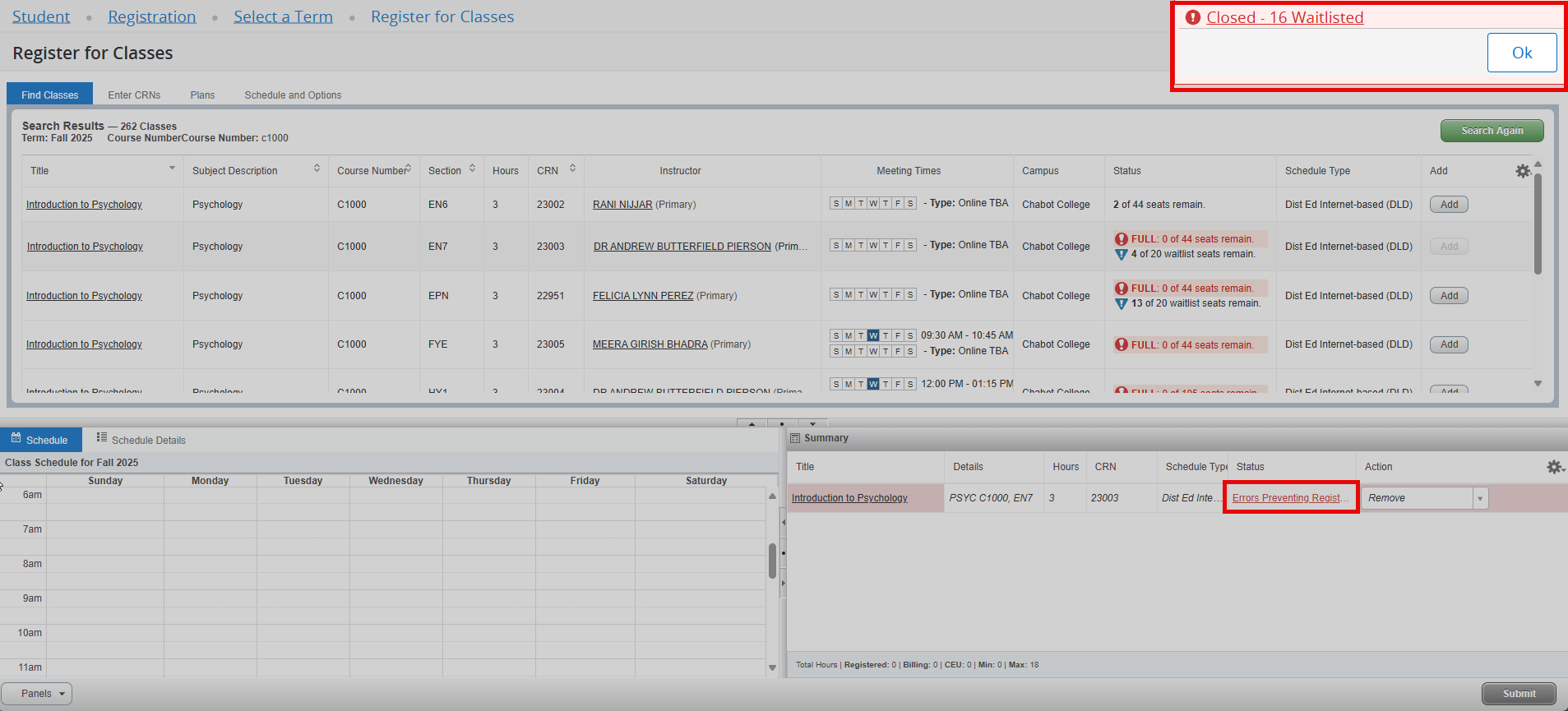Open instructor link RANI NIJJAR

(x=622, y=205)
